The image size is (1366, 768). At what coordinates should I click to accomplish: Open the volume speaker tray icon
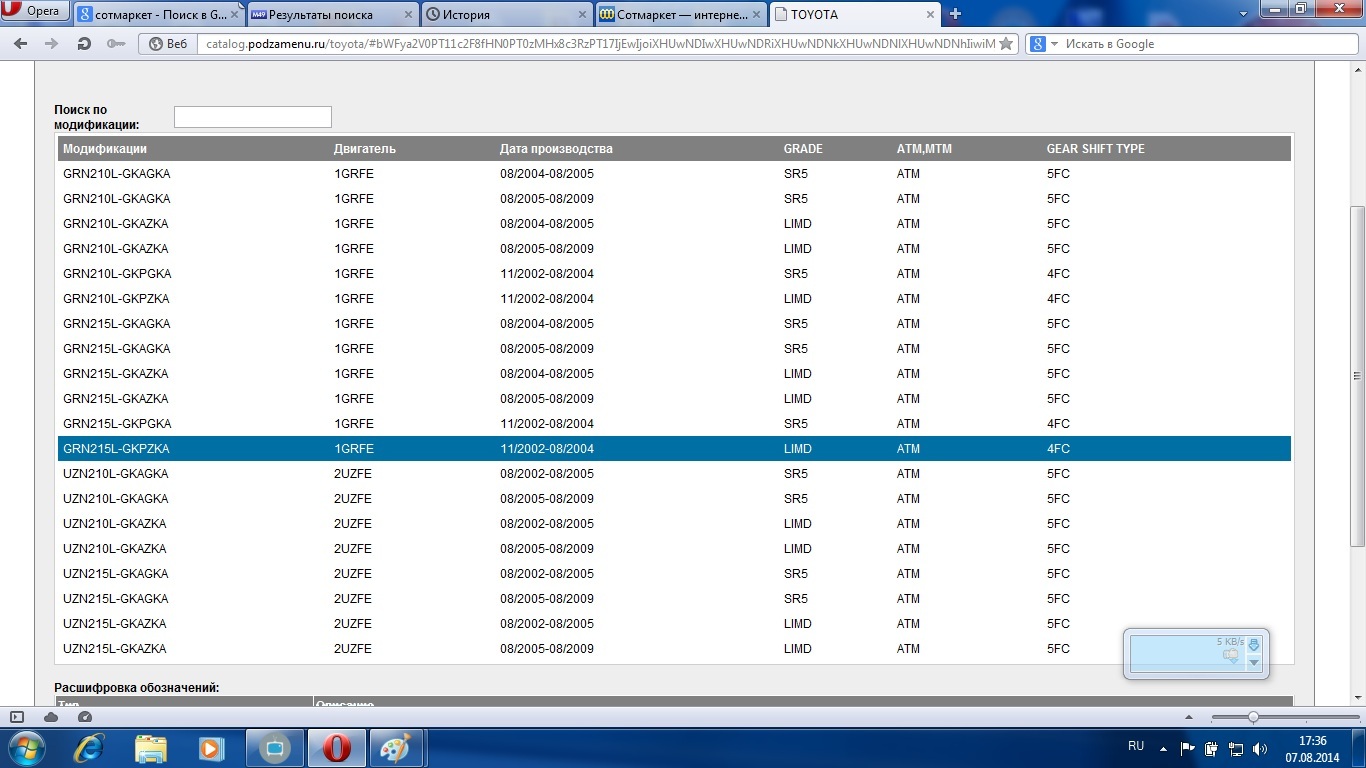[x=1260, y=748]
